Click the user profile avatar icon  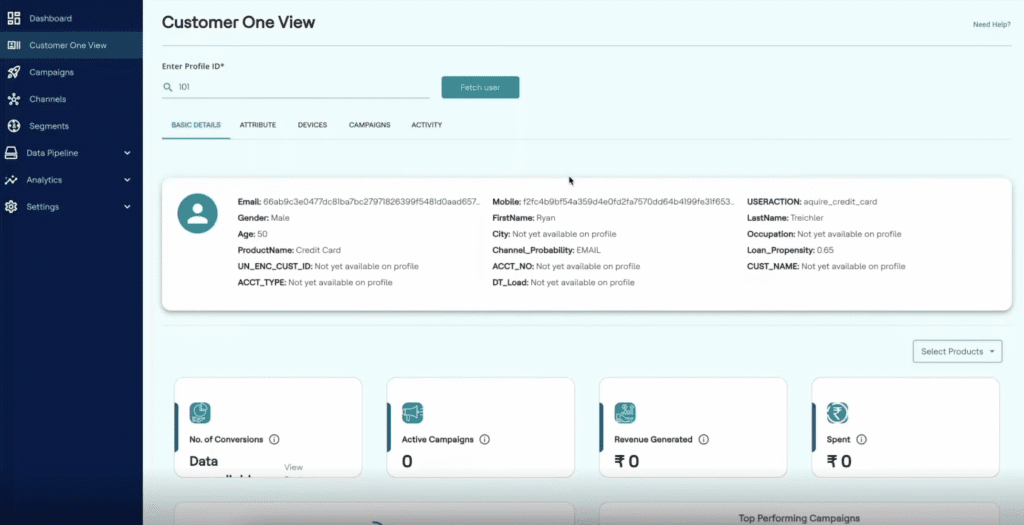click(198, 213)
